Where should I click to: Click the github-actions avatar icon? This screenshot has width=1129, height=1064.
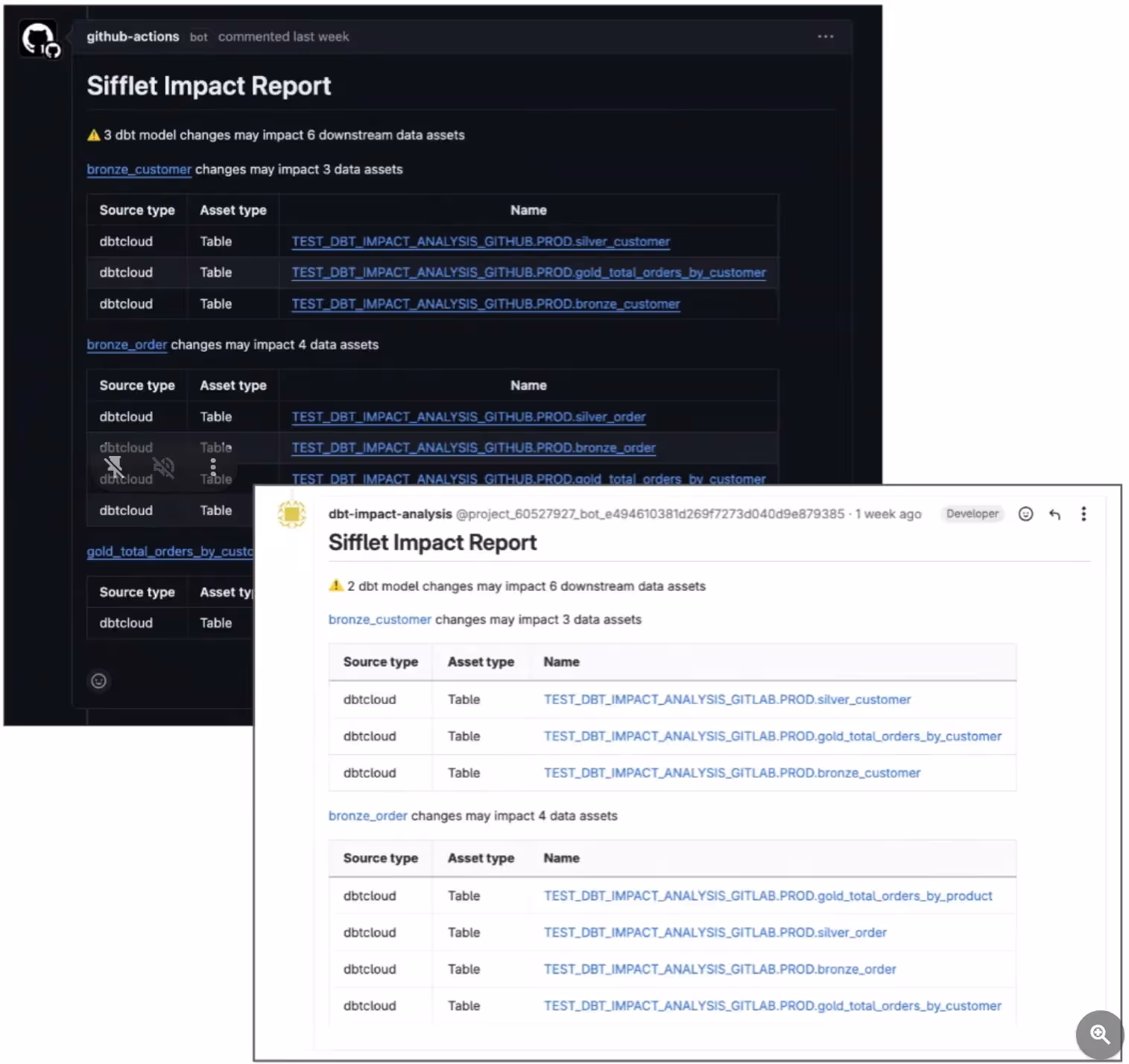[39, 39]
